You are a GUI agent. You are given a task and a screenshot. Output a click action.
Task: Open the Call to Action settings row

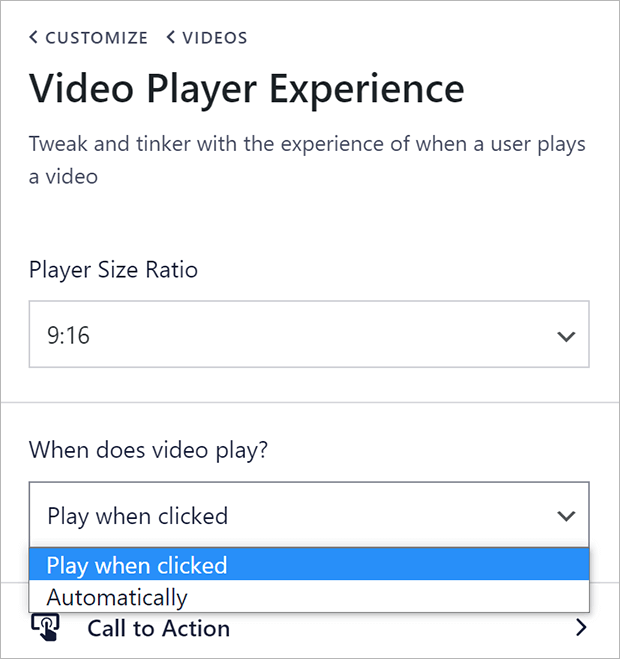pyautogui.click(x=309, y=628)
